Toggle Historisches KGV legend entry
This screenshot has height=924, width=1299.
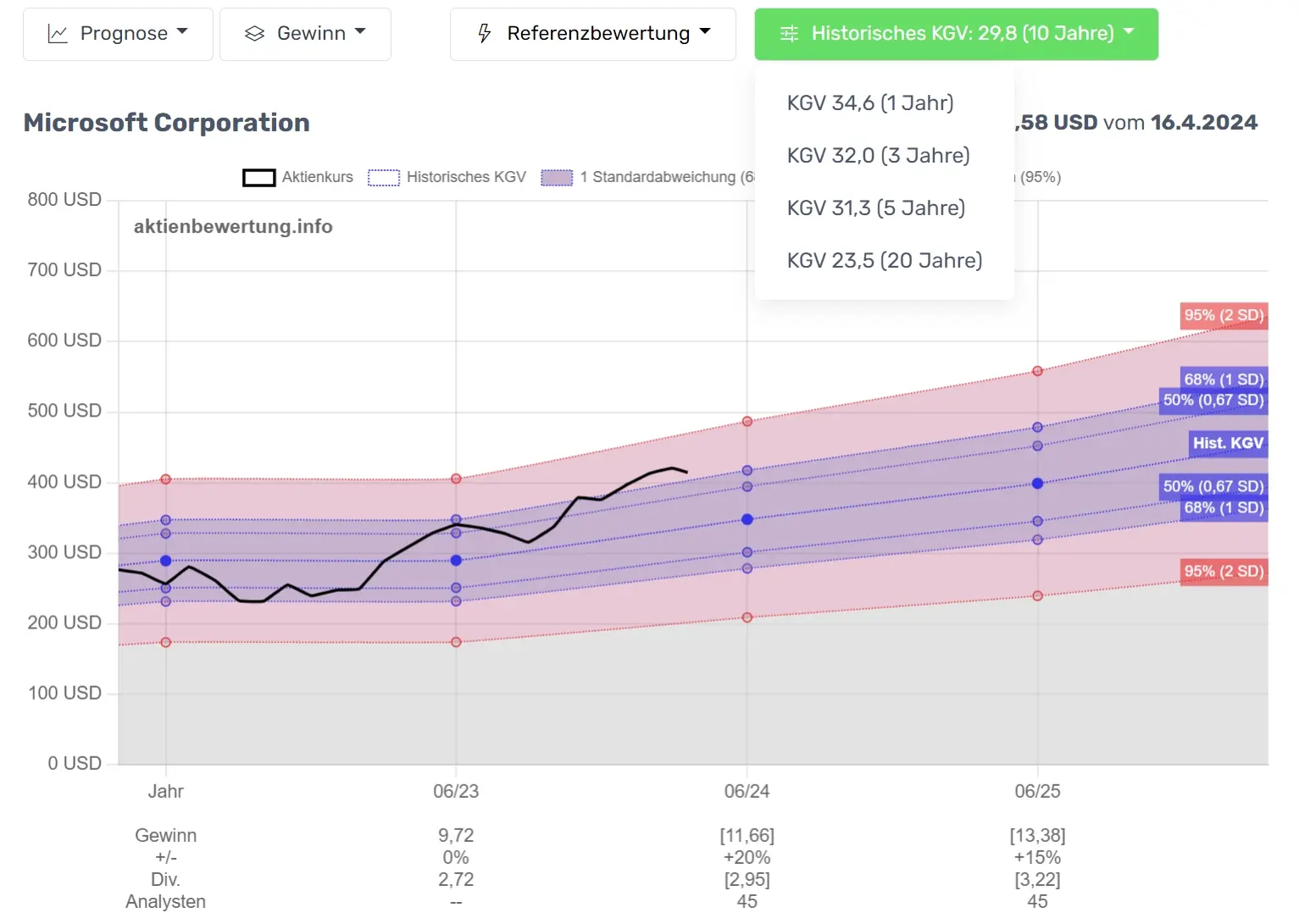tap(447, 177)
